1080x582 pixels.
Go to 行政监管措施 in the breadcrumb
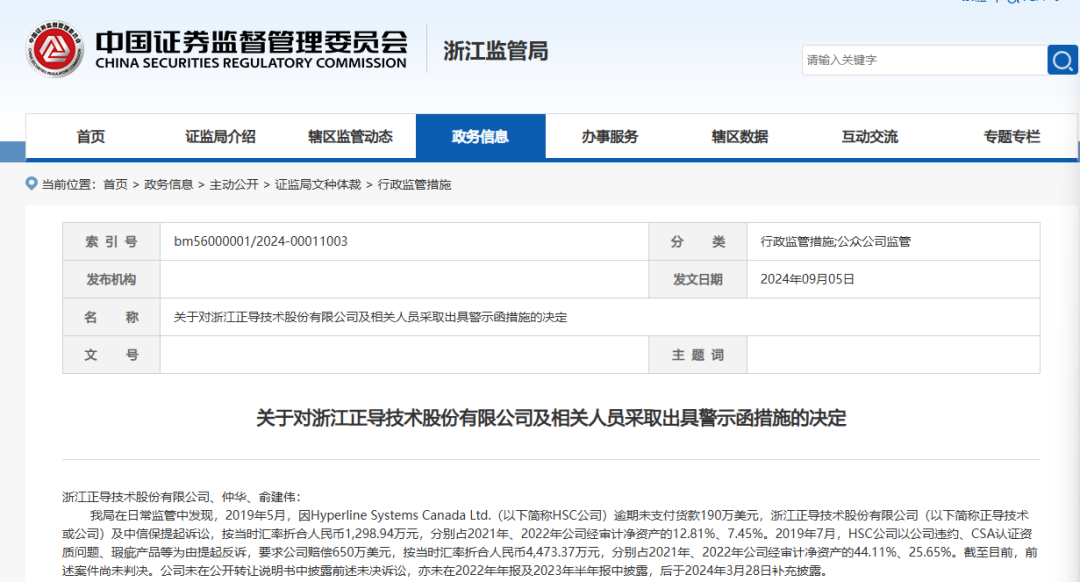coord(414,185)
